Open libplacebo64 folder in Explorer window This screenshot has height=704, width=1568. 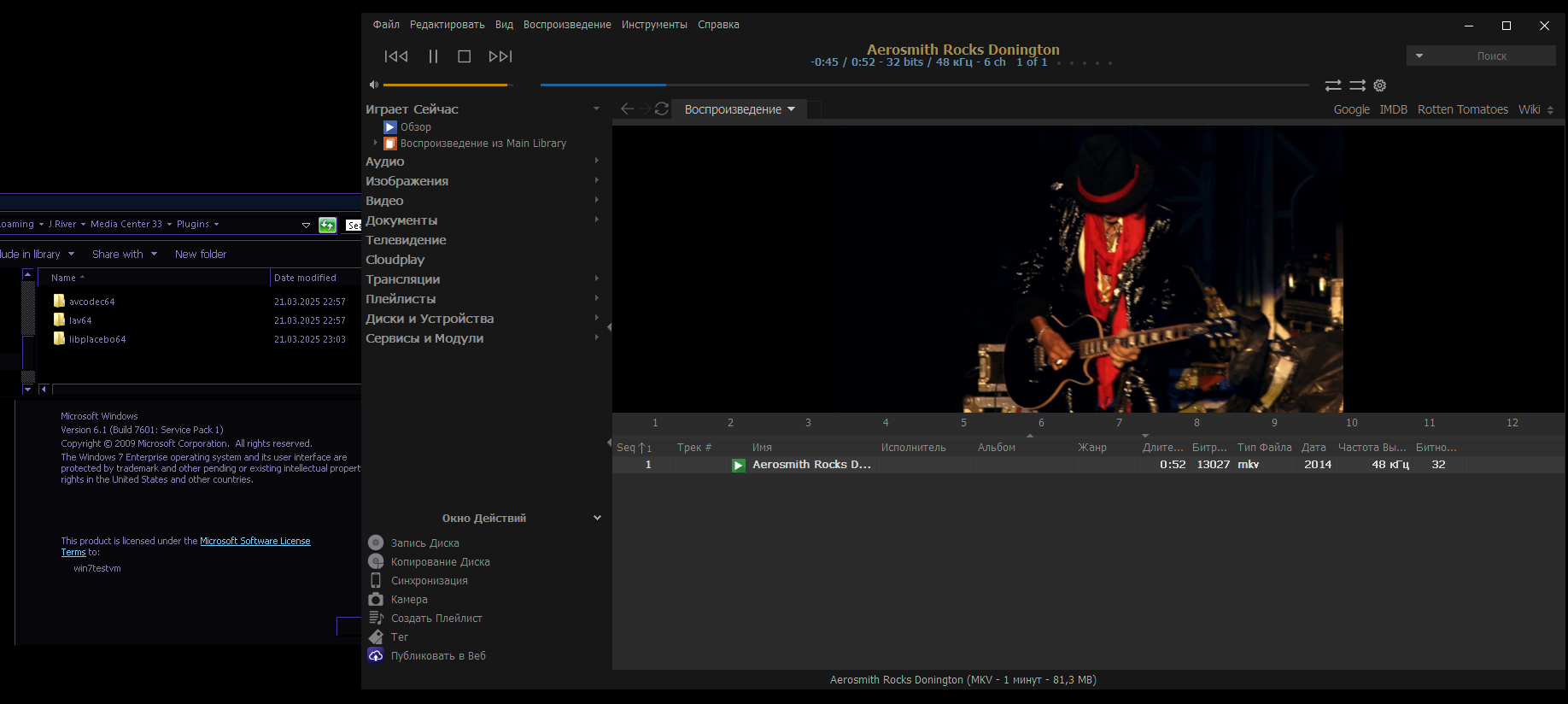(97, 339)
